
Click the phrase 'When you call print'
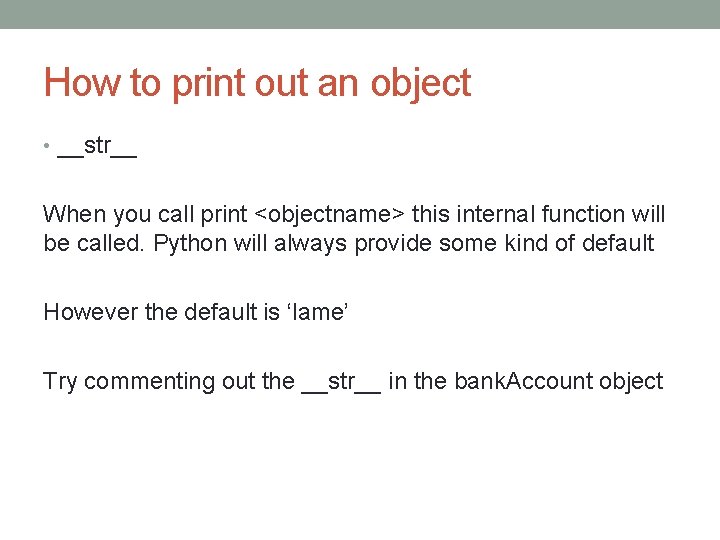[x=145, y=214]
